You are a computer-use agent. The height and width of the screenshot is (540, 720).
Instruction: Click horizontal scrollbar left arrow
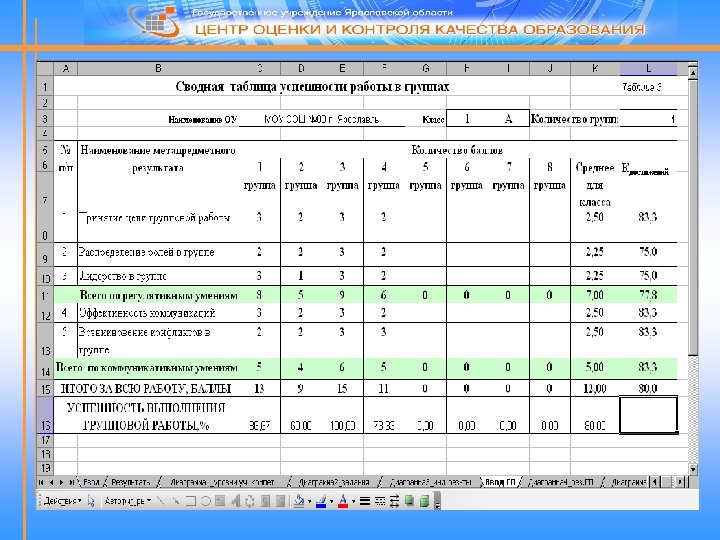(x=654, y=482)
